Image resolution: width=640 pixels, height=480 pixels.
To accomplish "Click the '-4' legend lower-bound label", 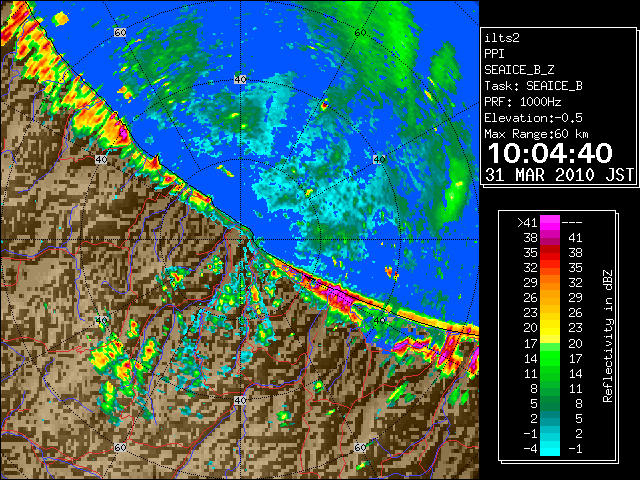I will pyautogui.click(x=530, y=449).
